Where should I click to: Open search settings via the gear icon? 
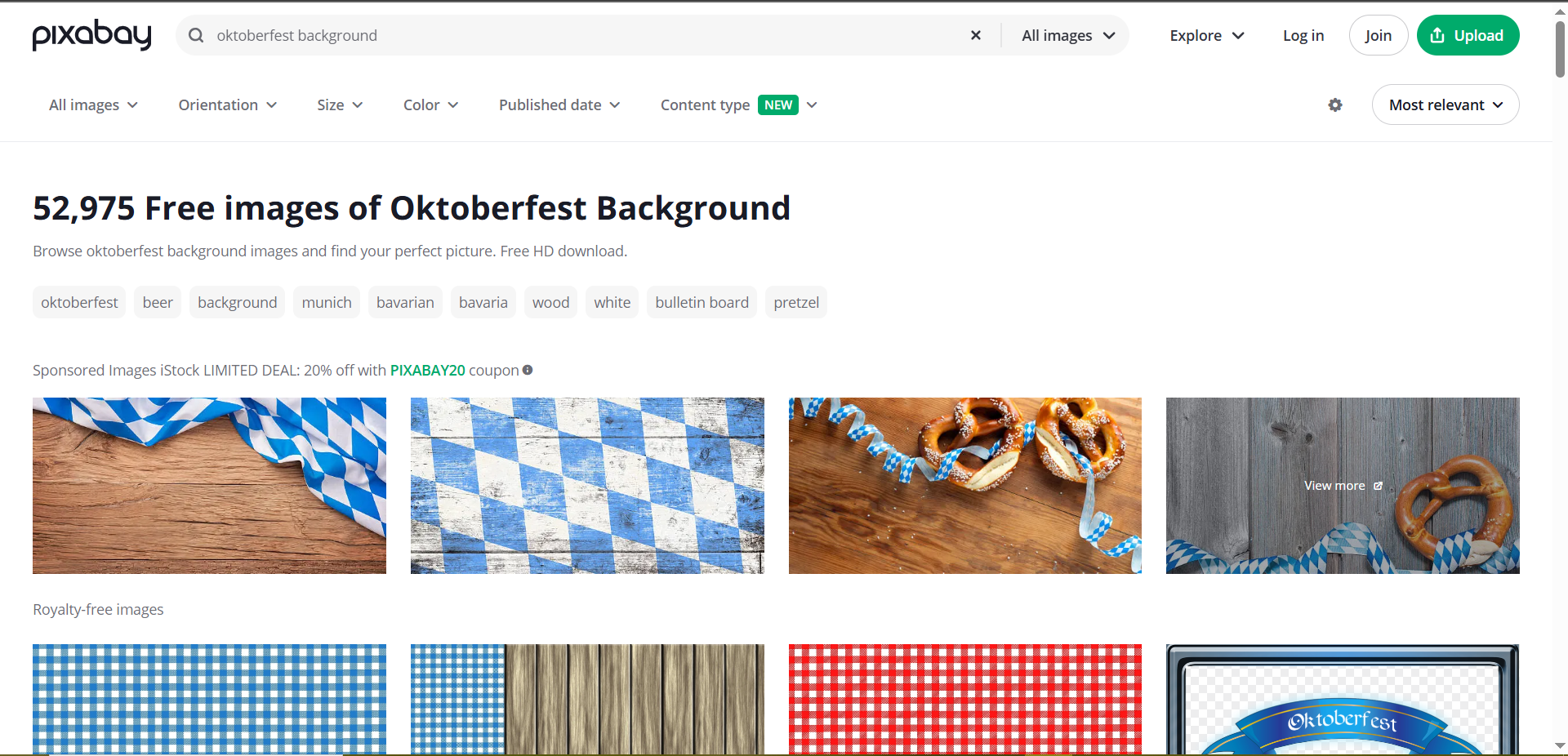pyautogui.click(x=1334, y=105)
